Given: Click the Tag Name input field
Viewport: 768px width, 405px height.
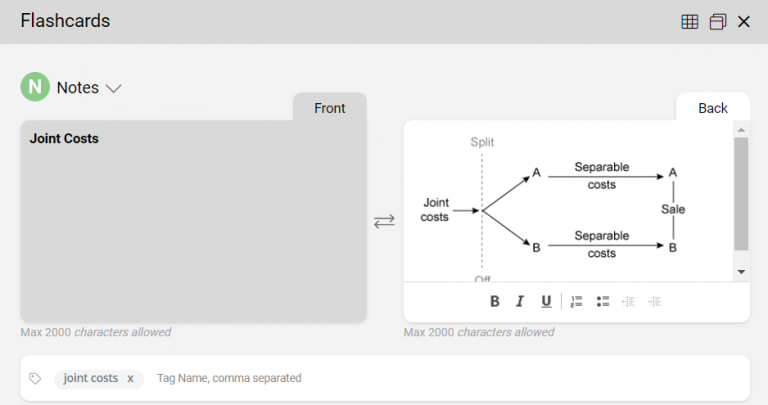Looking at the screenshot, I should (400, 379).
